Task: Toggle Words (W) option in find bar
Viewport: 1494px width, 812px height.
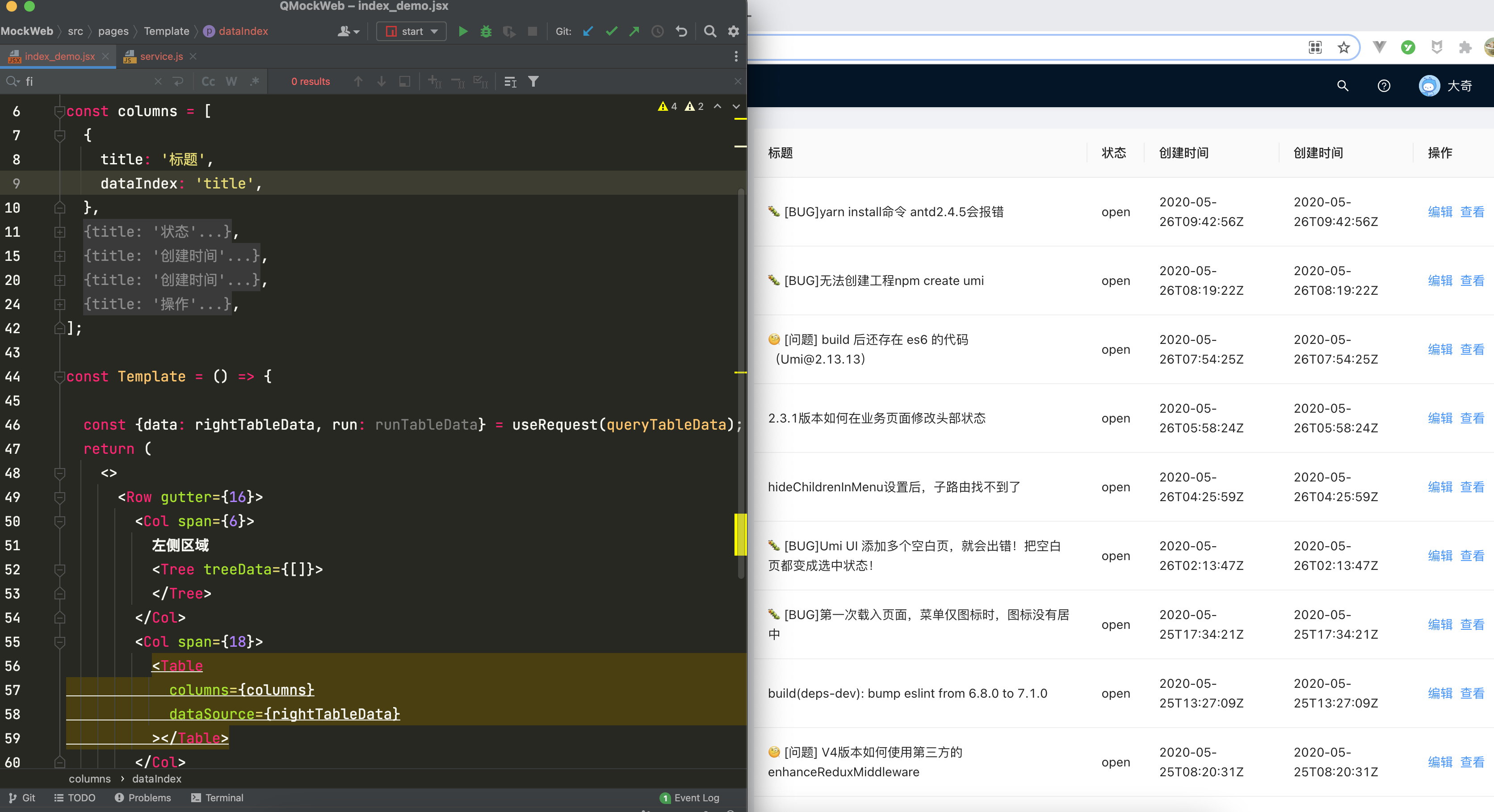Action: tap(231, 82)
